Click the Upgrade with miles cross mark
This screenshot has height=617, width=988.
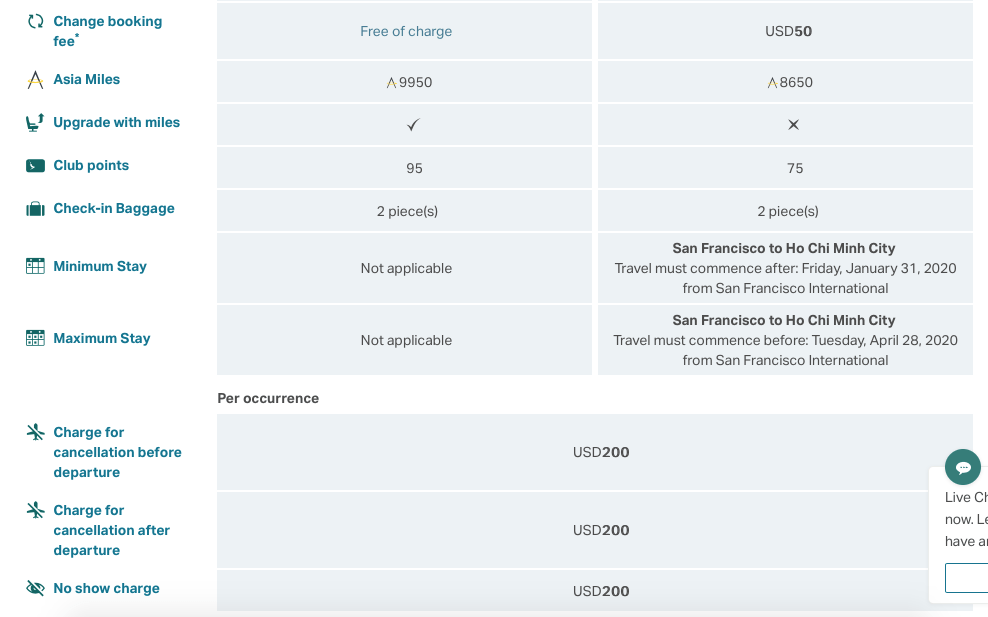793,125
